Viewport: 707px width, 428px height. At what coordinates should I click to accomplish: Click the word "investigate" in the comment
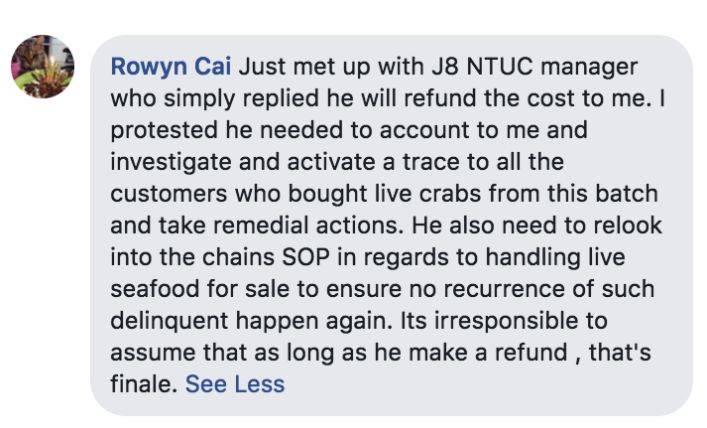click(x=168, y=163)
